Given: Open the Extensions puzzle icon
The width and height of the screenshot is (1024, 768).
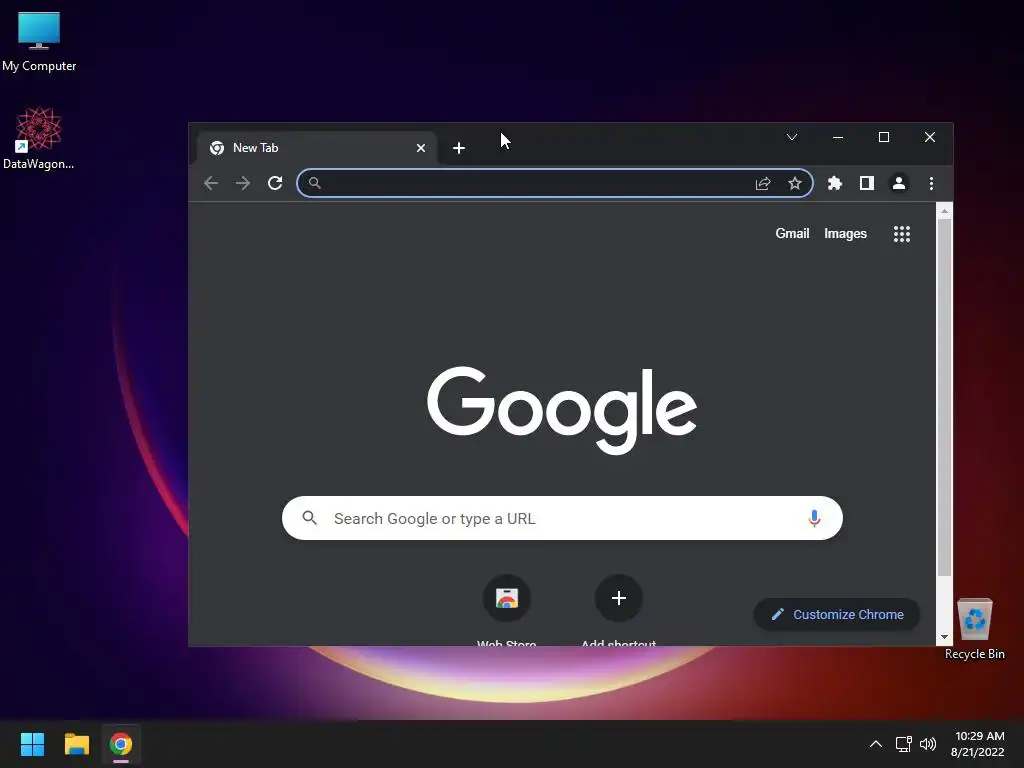Looking at the screenshot, I should tap(835, 184).
